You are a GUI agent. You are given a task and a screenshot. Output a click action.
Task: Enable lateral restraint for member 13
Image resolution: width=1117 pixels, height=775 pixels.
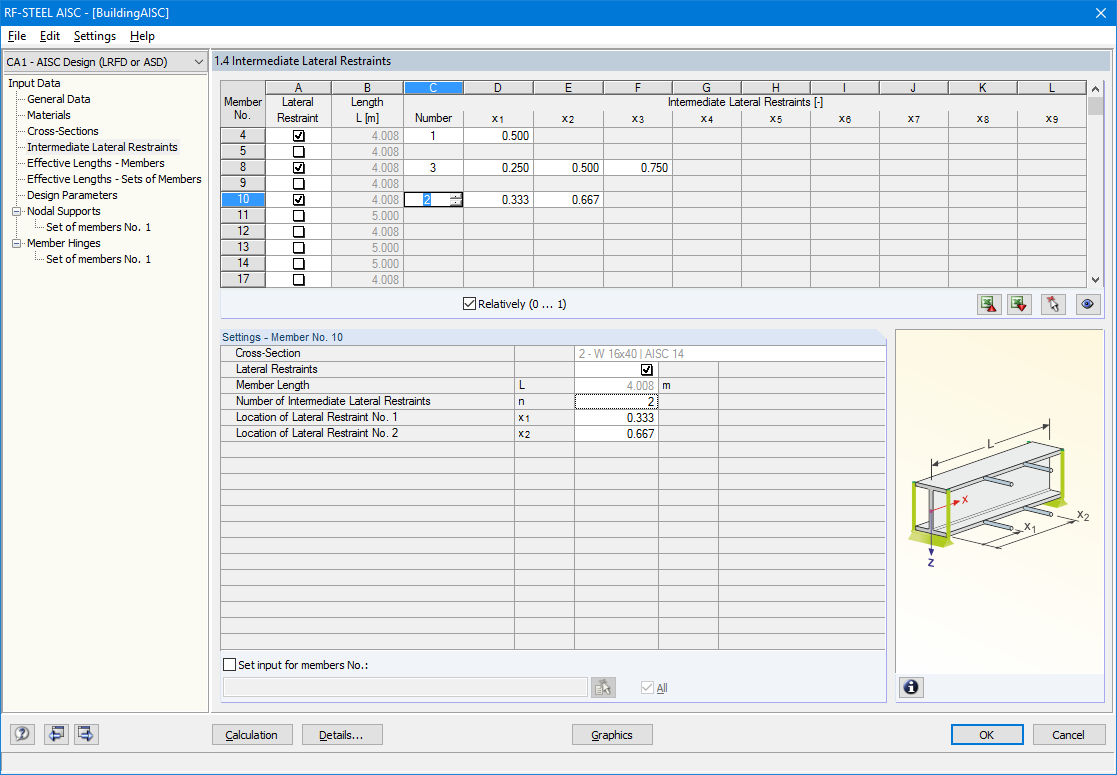point(298,248)
